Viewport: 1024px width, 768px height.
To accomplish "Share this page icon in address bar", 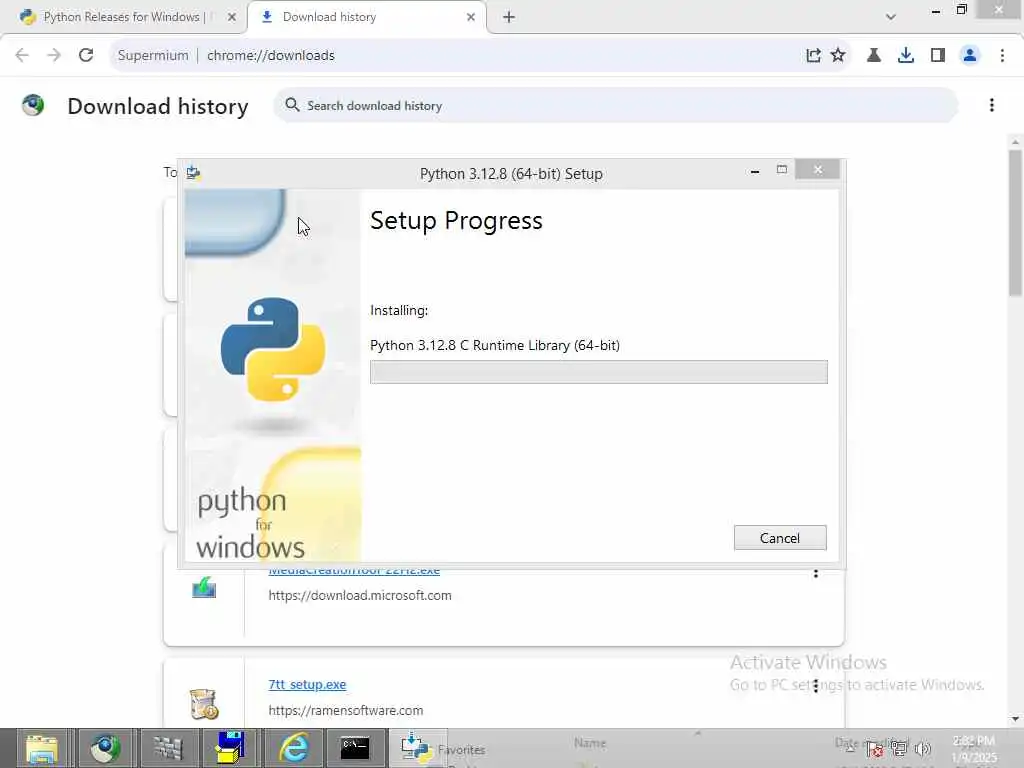I will click(813, 56).
